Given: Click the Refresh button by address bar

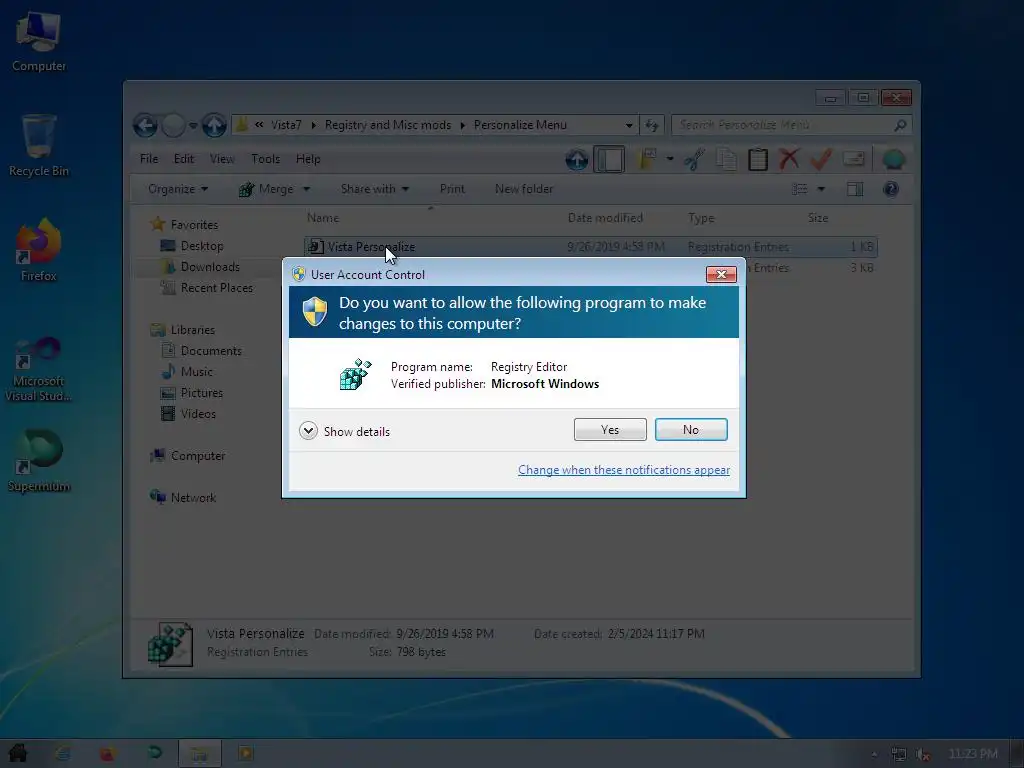Looking at the screenshot, I should coord(652,125).
